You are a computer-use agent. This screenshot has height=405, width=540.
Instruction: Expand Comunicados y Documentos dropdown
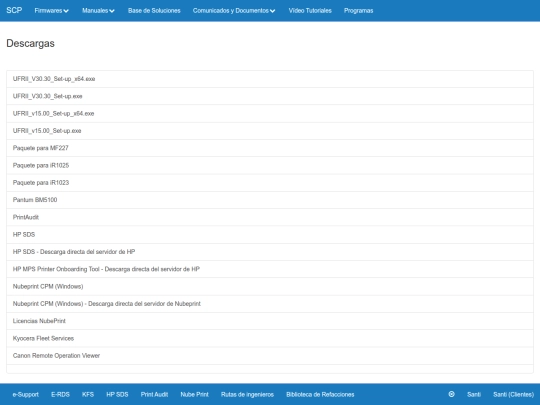coord(234,11)
